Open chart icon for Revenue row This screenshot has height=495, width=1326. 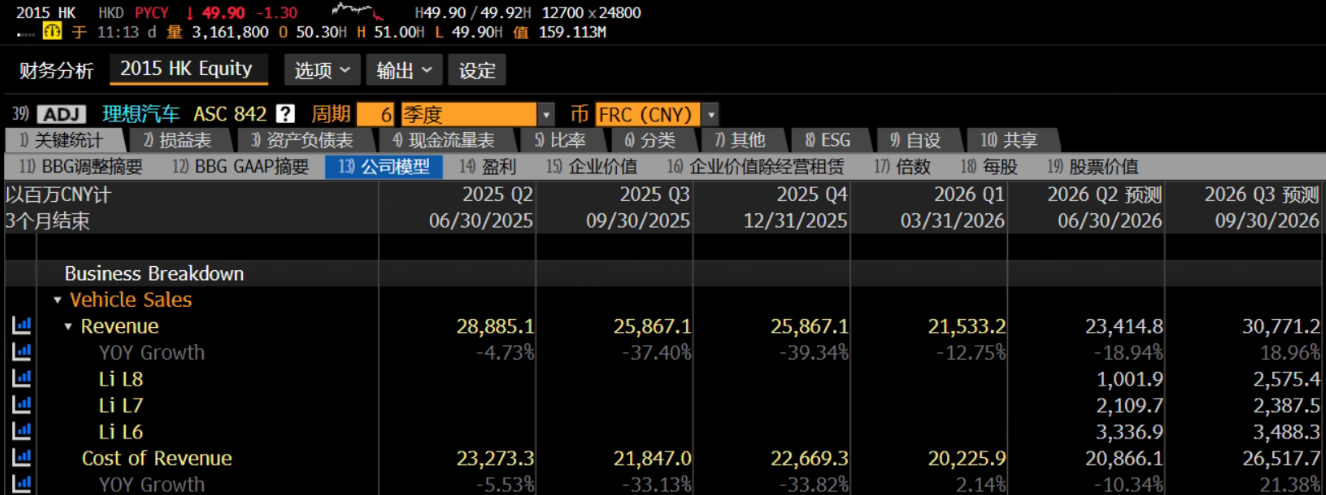coord(21,326)
